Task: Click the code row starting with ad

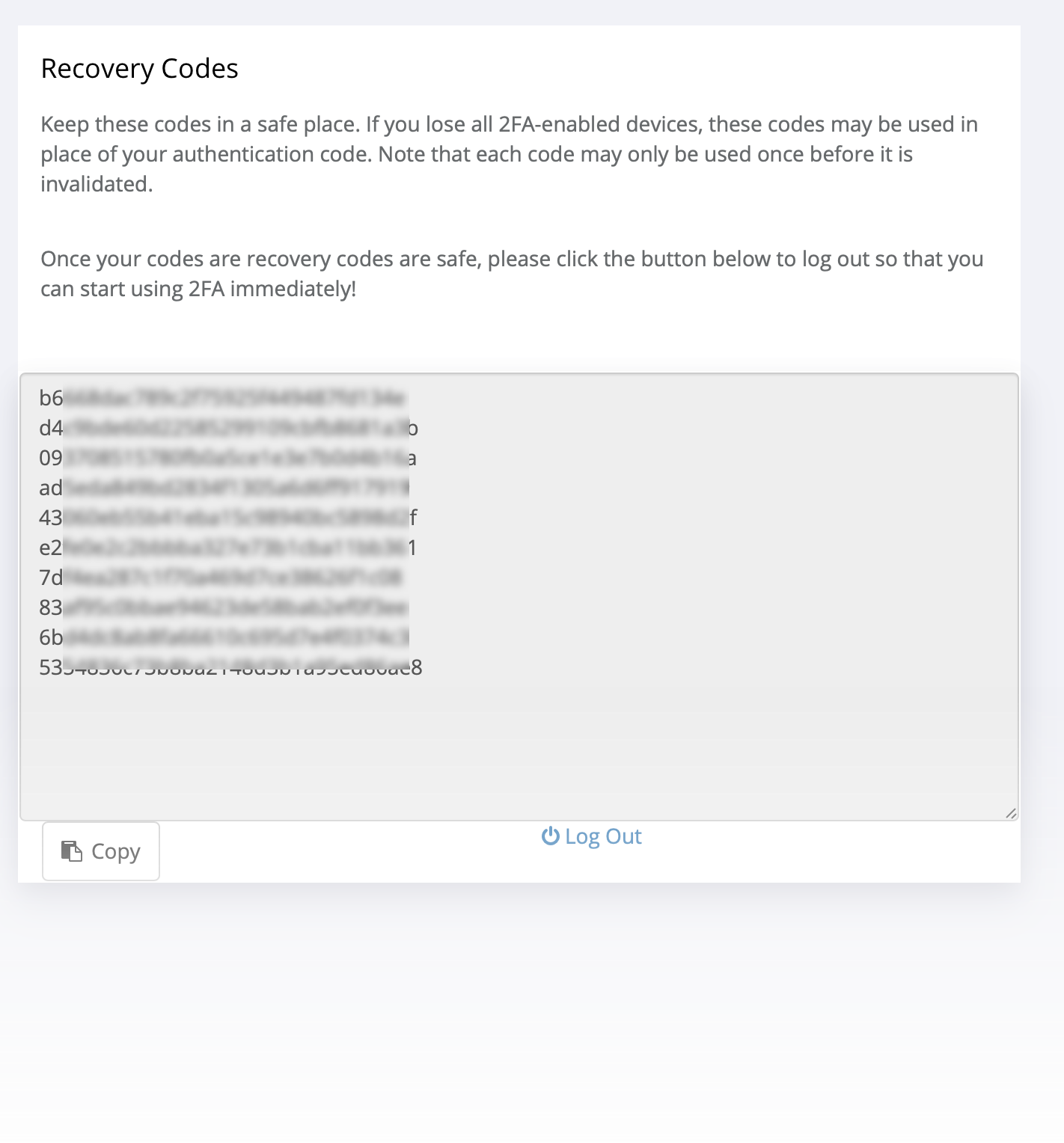Action: point(224,488)
